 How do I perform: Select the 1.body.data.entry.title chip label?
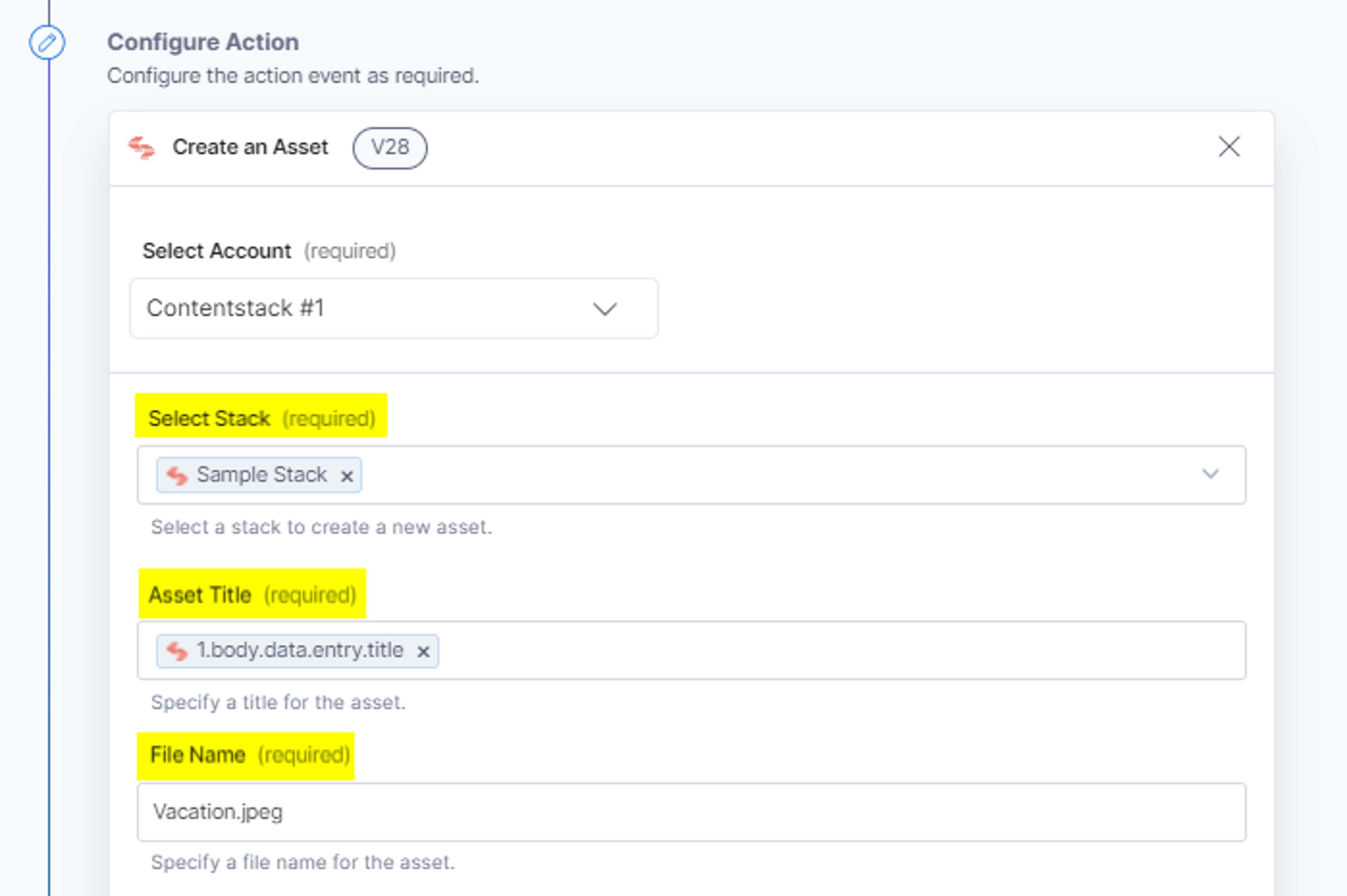300,650
